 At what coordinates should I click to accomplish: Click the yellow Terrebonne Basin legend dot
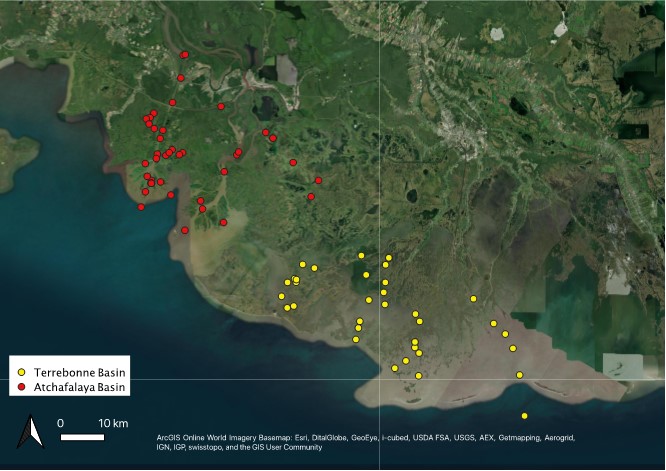(x=22, y=372)
